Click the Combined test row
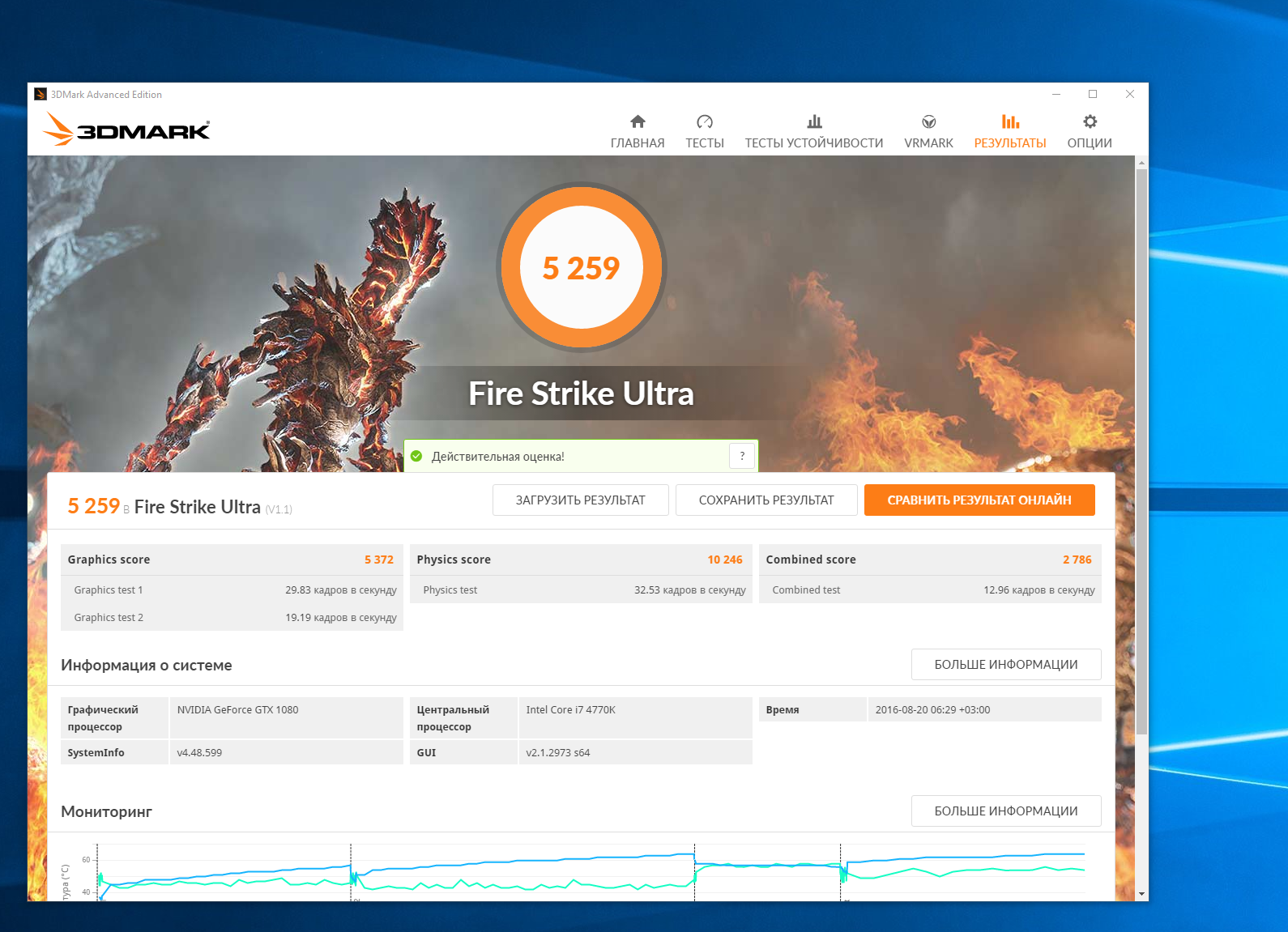The width and height of the screenshot is (1288, 932). [x=930, y=589]
